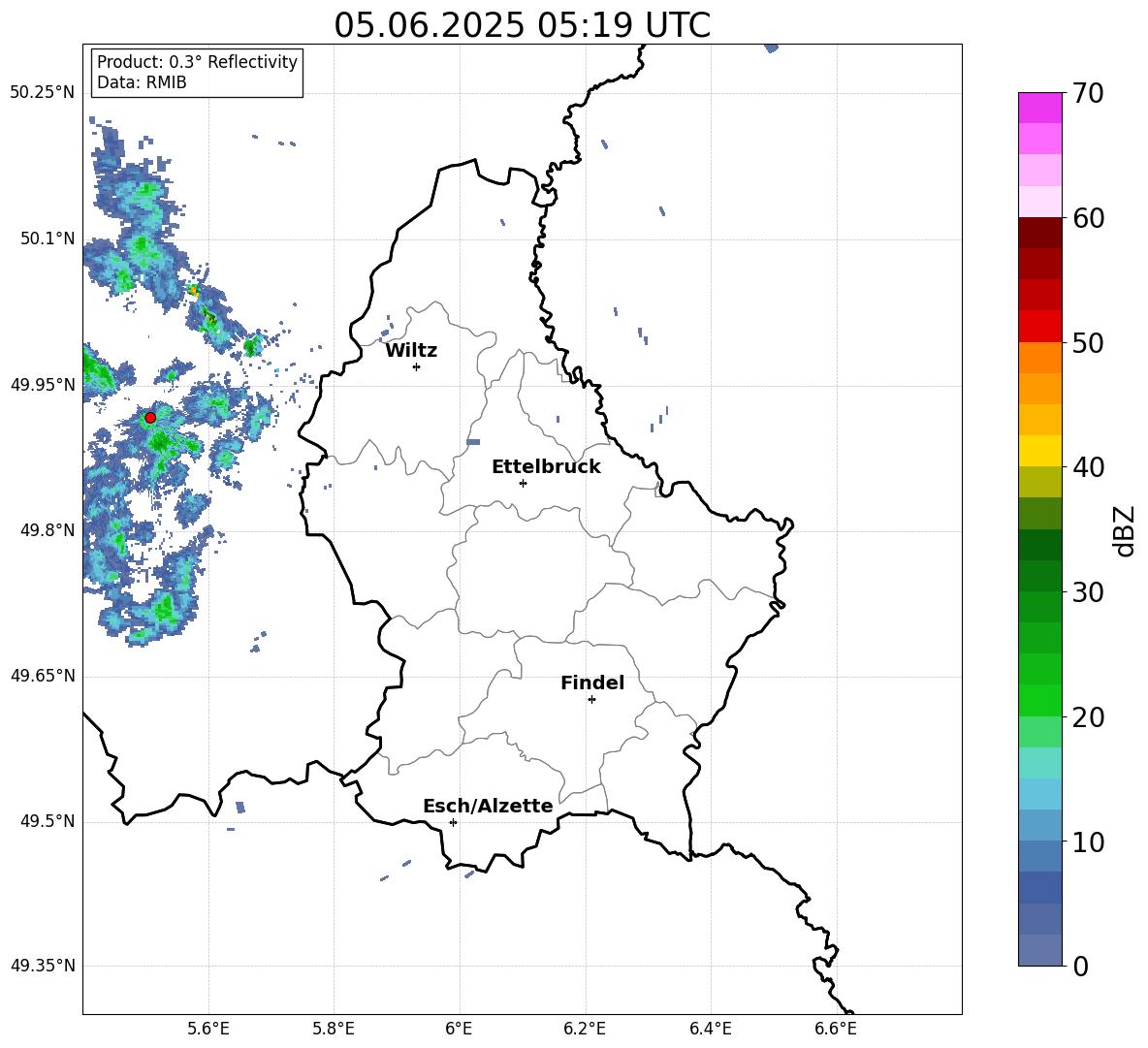This screenshot has height=1048, width=1148.
Task: Click the Data: RMIB text
Action: click(142, 82)
